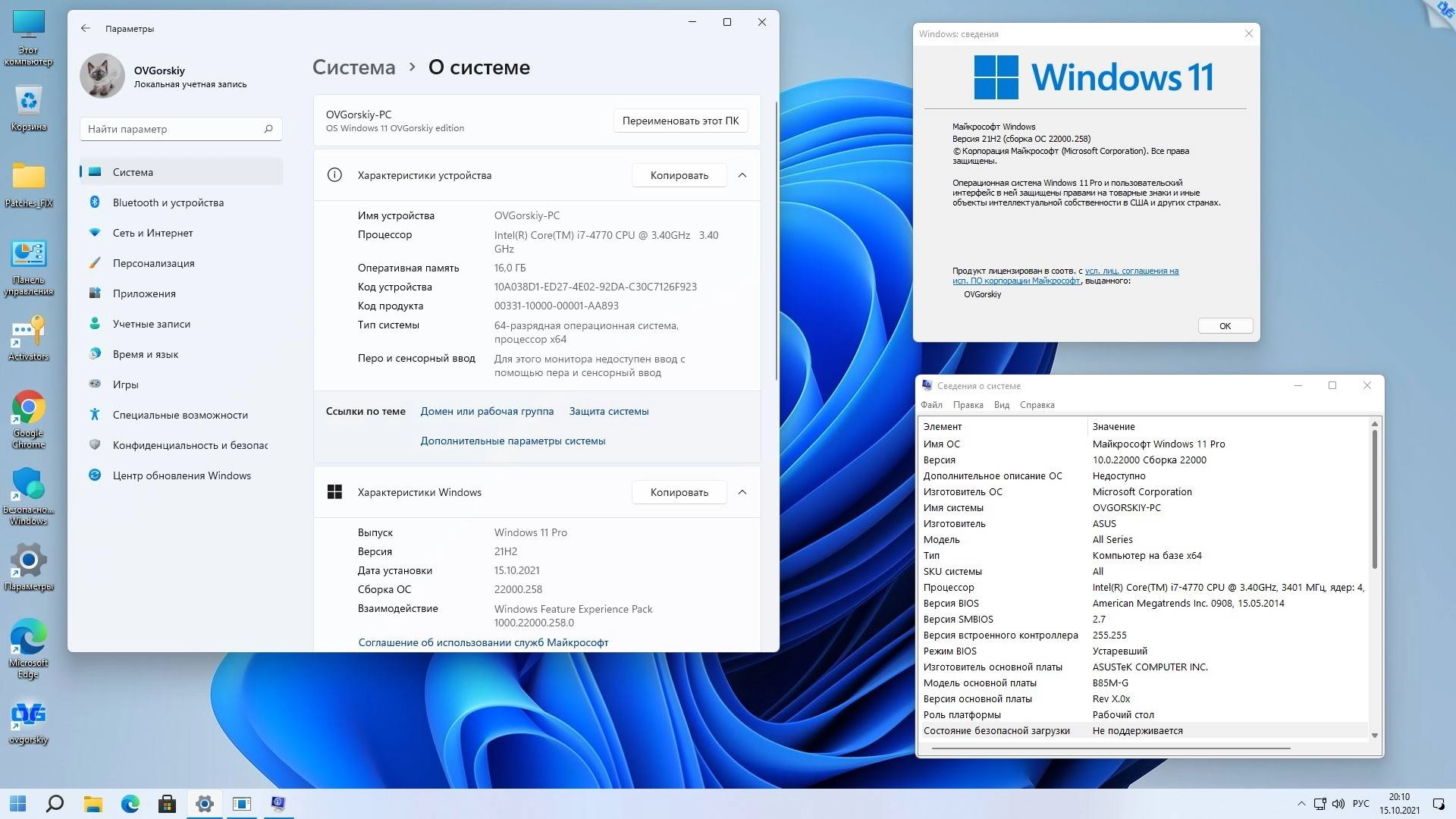Open Центр обновления Windows section
Screen dimensions: 1456x819
182,475
